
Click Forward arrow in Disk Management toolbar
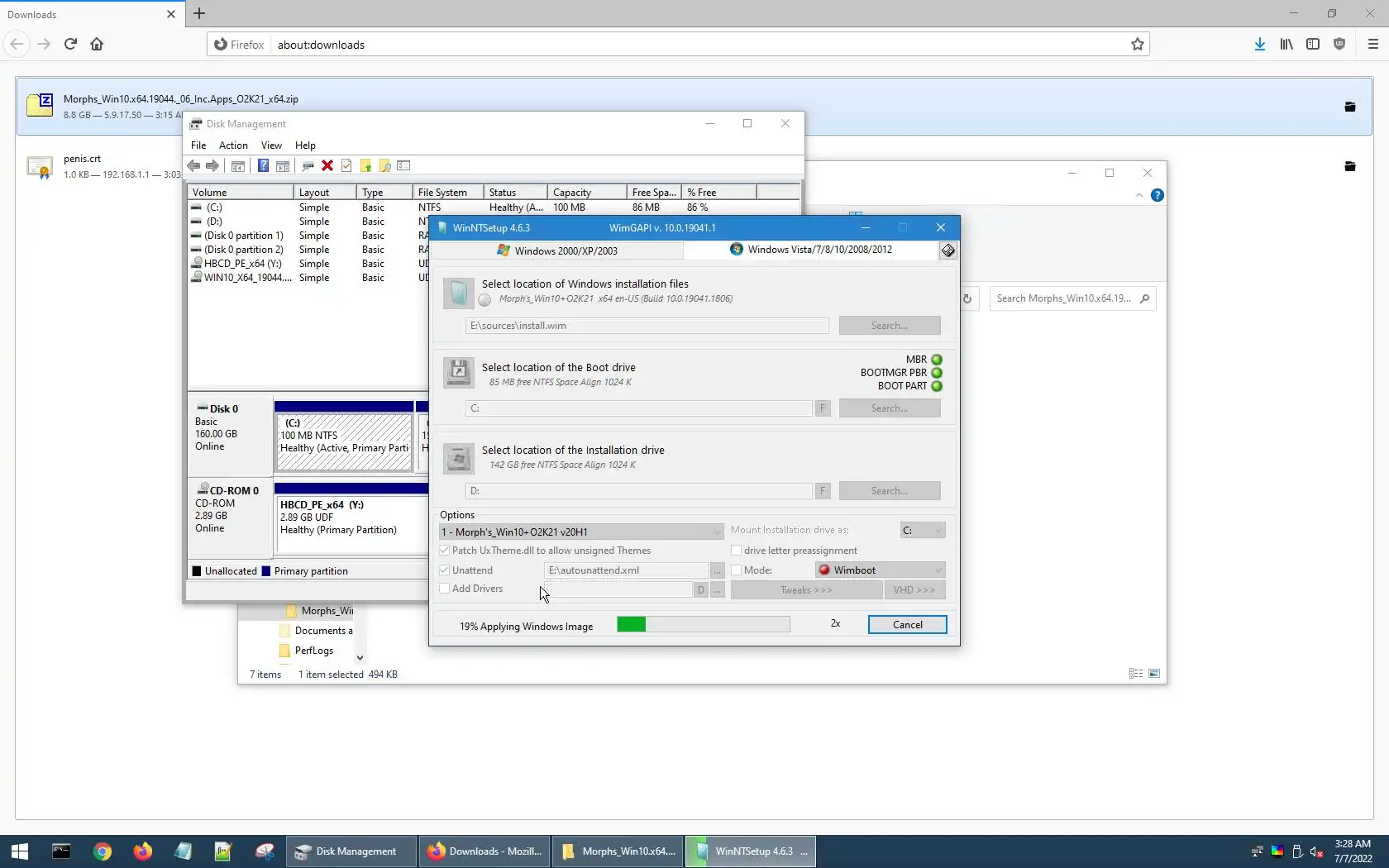pos(212,166)
